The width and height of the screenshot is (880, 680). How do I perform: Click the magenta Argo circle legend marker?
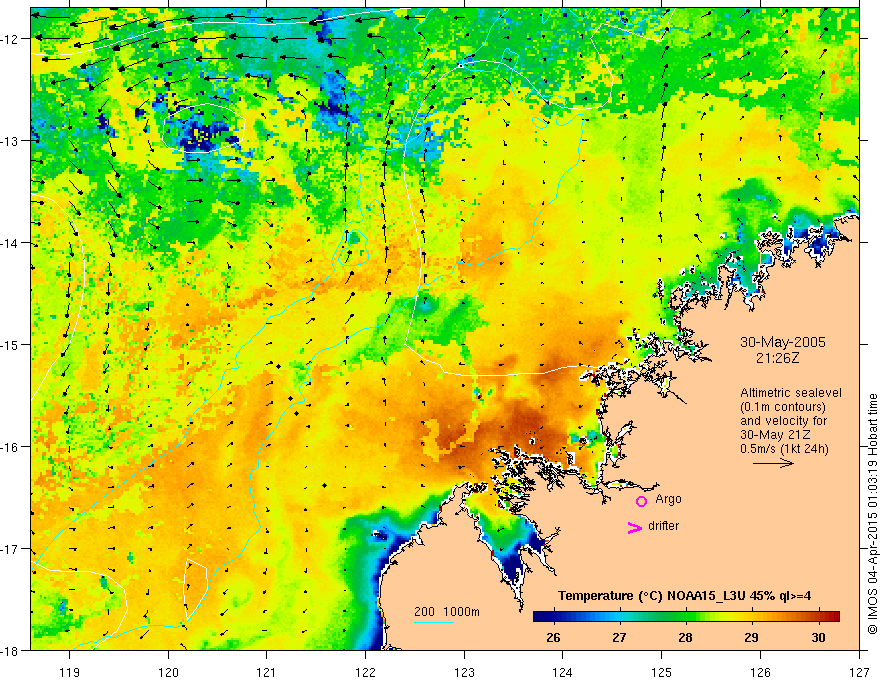coord(641,501)
